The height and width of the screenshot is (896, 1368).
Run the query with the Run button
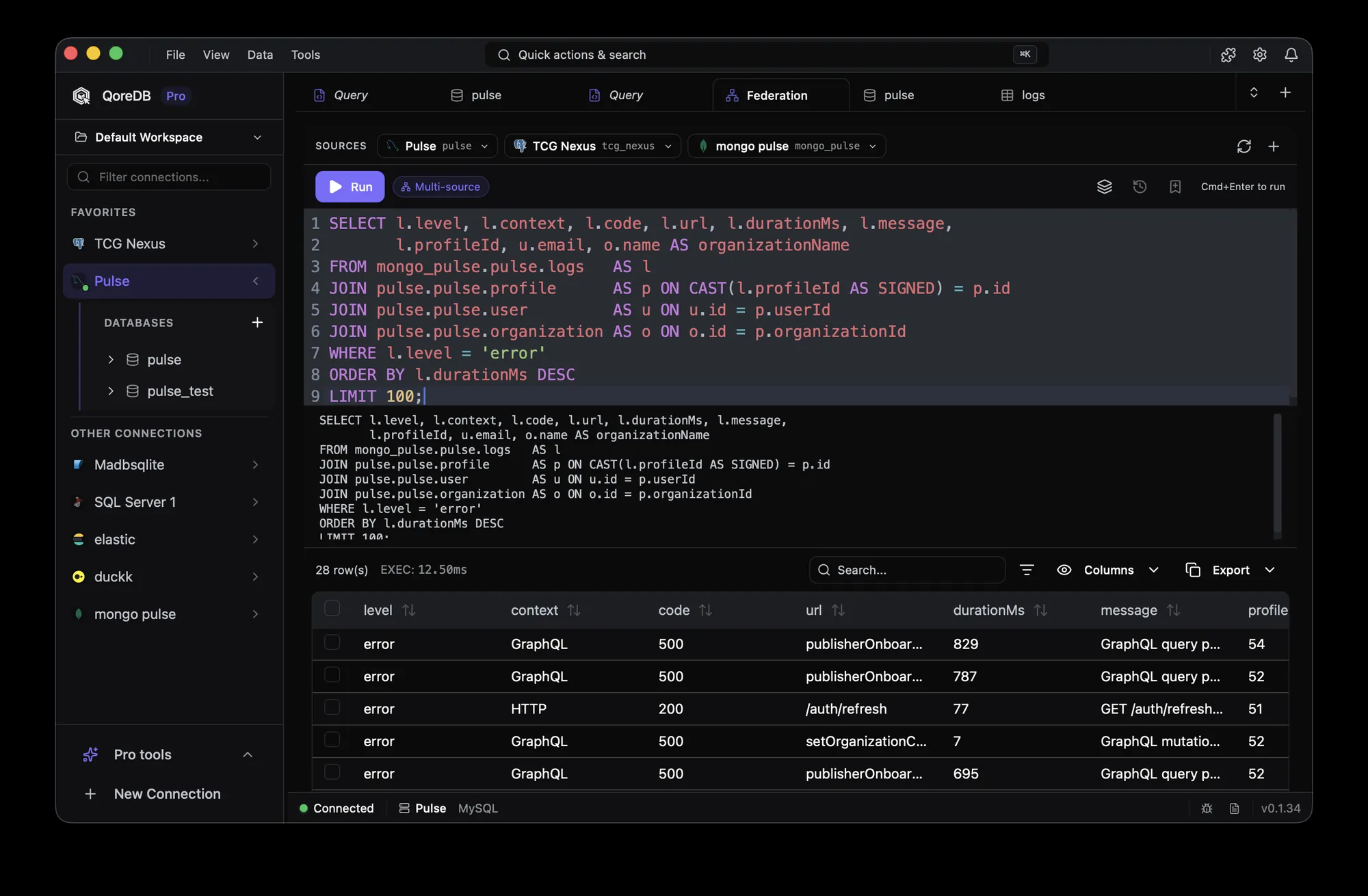tap(350, 187)
